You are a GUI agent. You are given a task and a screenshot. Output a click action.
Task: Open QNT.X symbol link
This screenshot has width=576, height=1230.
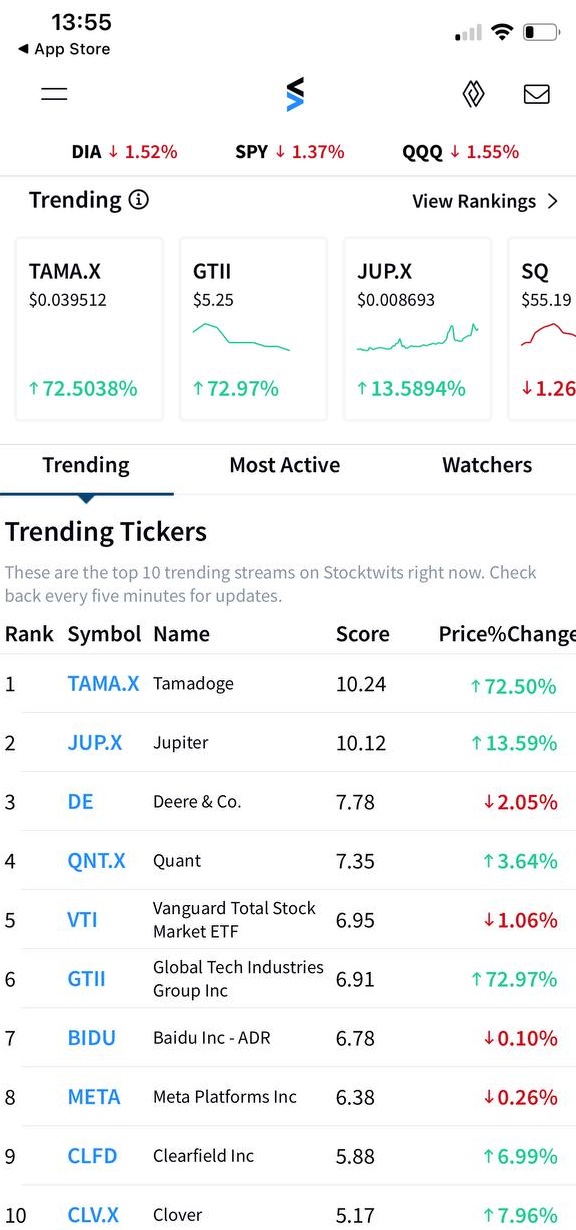point(97,861)
